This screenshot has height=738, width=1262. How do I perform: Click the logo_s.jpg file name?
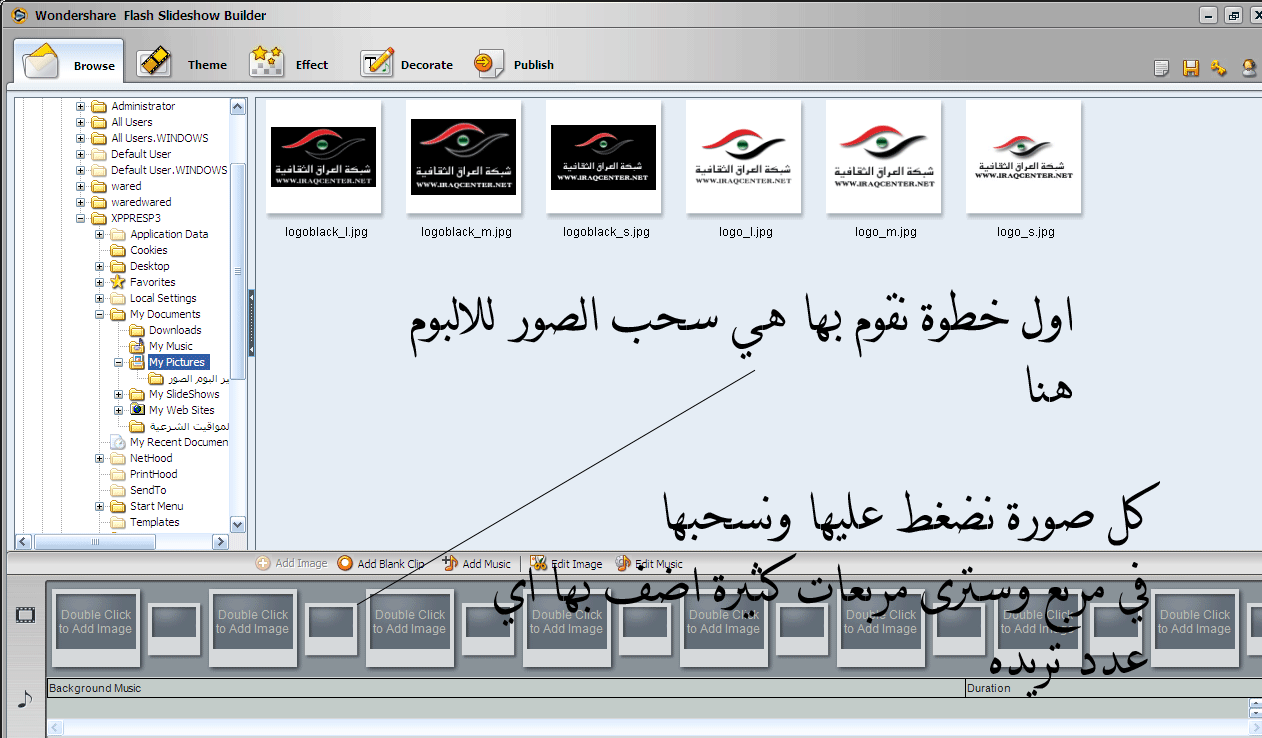pyautogui.click(x=1026, y=232)
